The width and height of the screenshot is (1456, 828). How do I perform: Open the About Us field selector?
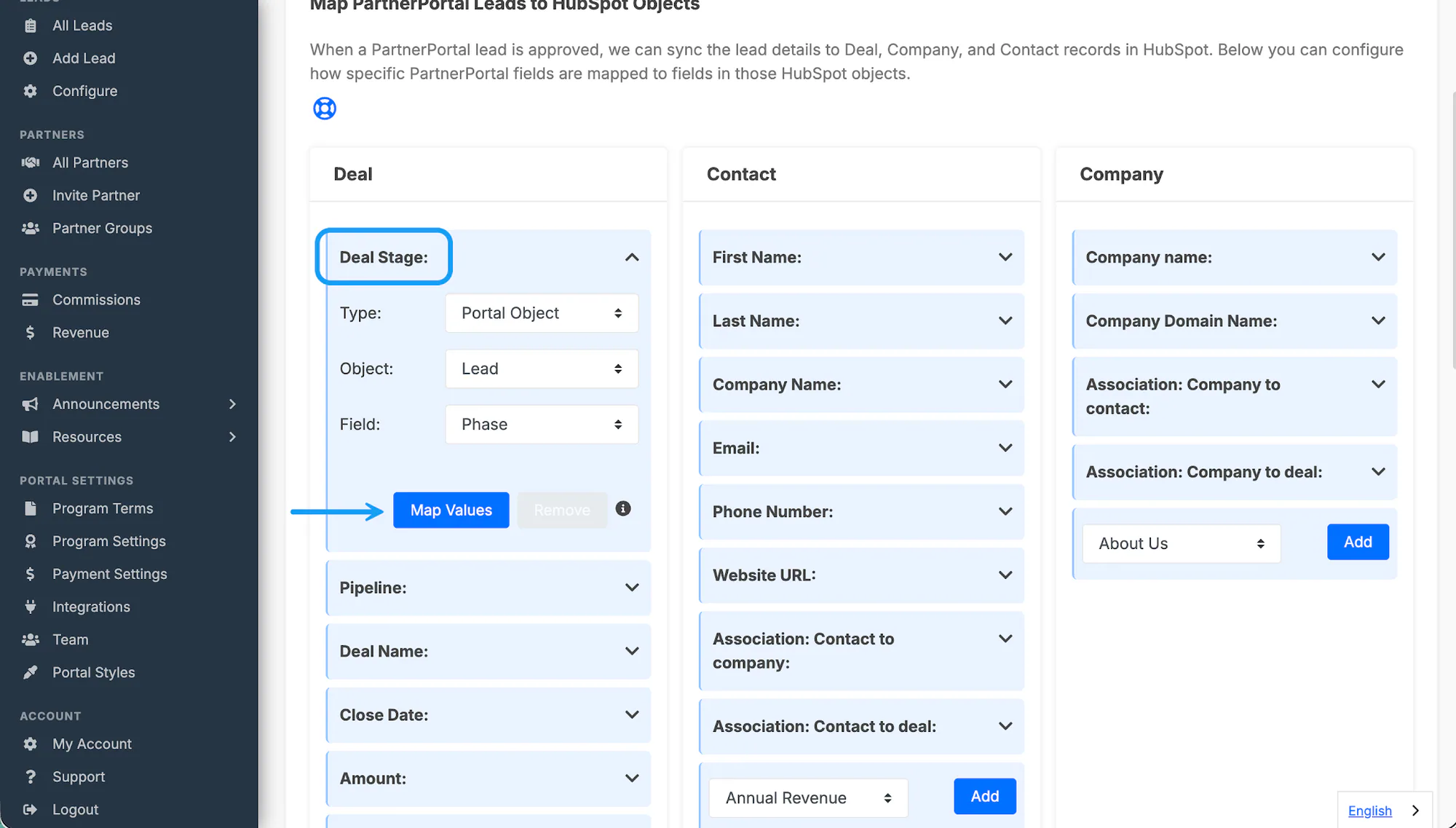point(1181,543)
